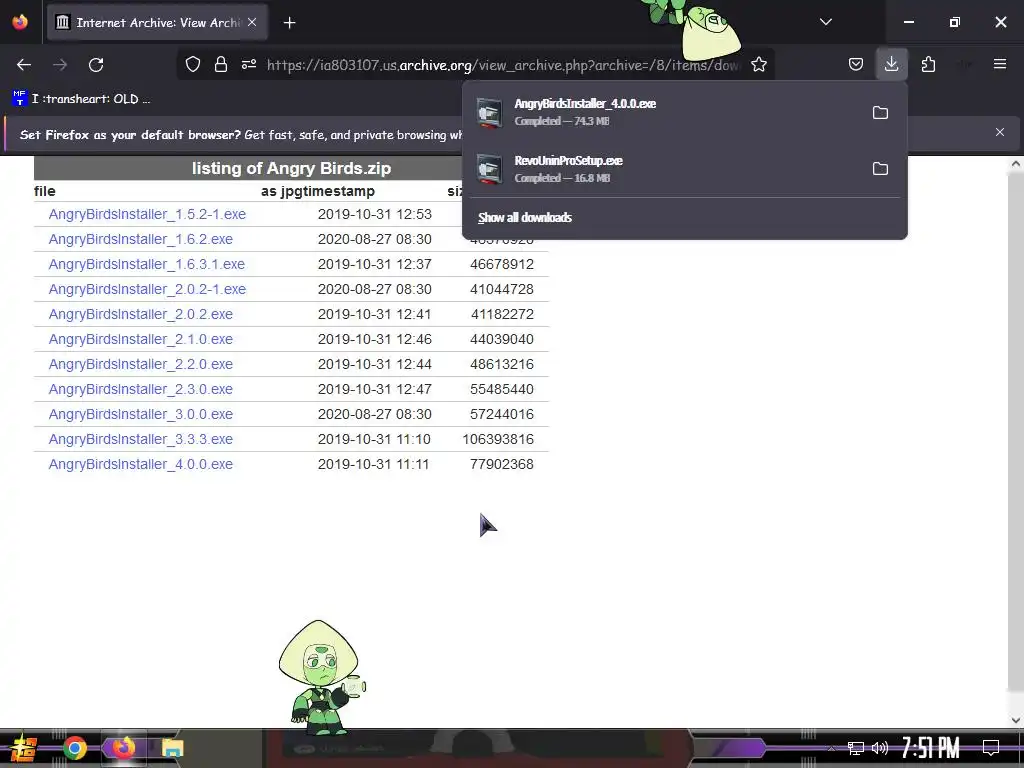Open downloaded RevoUninProSetup.exe entry

click(666, 168)
